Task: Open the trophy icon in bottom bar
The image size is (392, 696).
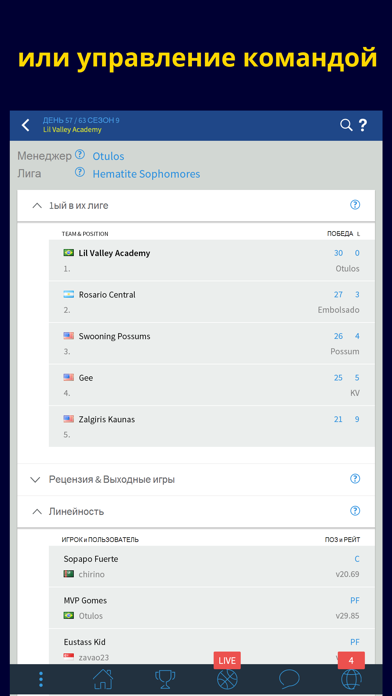Action: (165, 680)
